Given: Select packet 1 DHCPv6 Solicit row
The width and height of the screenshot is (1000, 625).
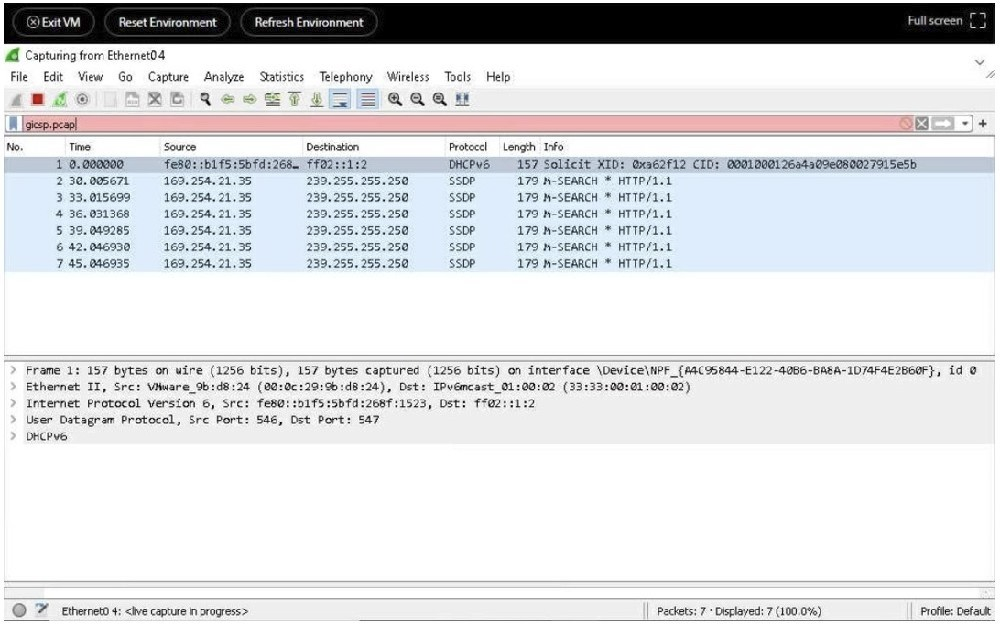Looking at the screenshot, I should [499, 165].
